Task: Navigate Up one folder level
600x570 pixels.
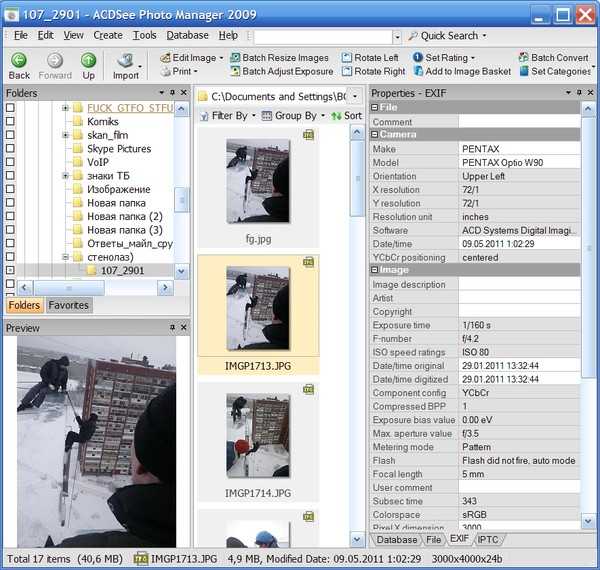Action: point(88,60)
